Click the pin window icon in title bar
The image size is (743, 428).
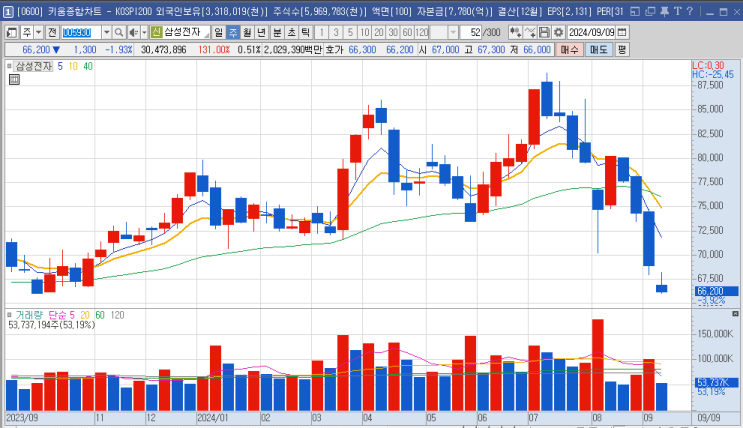pyautogui.click(x=664, y=11)
